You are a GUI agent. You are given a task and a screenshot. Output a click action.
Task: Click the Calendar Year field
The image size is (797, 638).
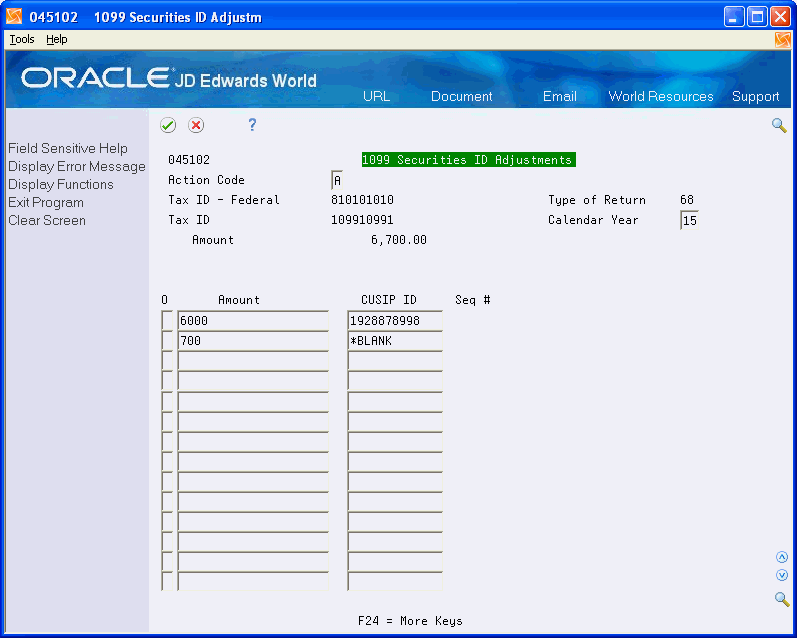tap(689, 220)
